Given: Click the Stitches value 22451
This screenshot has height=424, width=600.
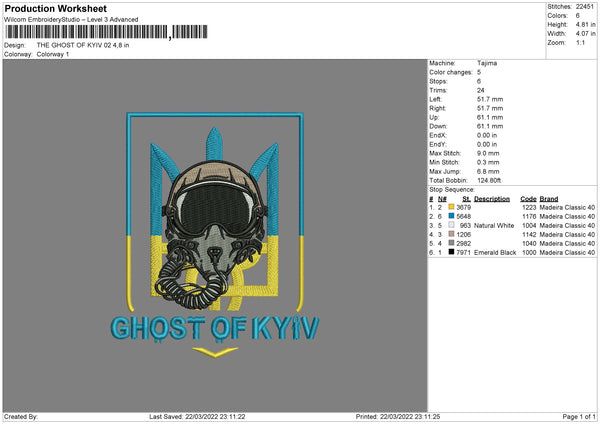Looking at the screenshot, I should point(585,7).
